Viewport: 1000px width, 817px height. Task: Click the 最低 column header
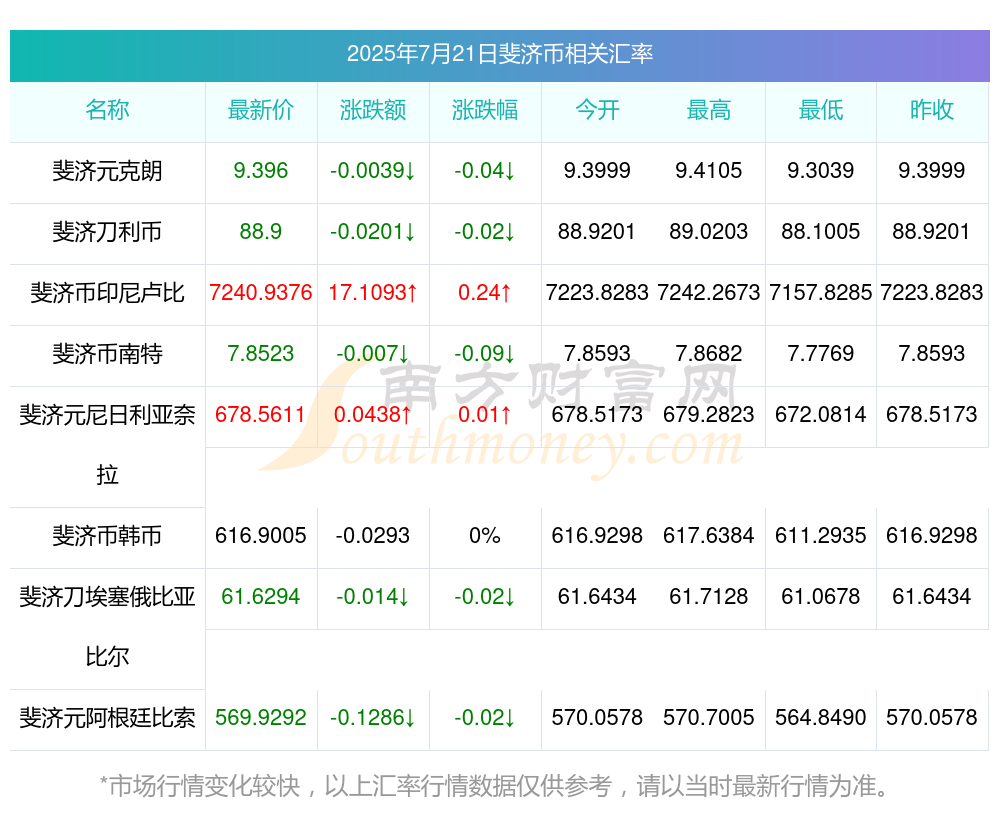click(821, 110)
